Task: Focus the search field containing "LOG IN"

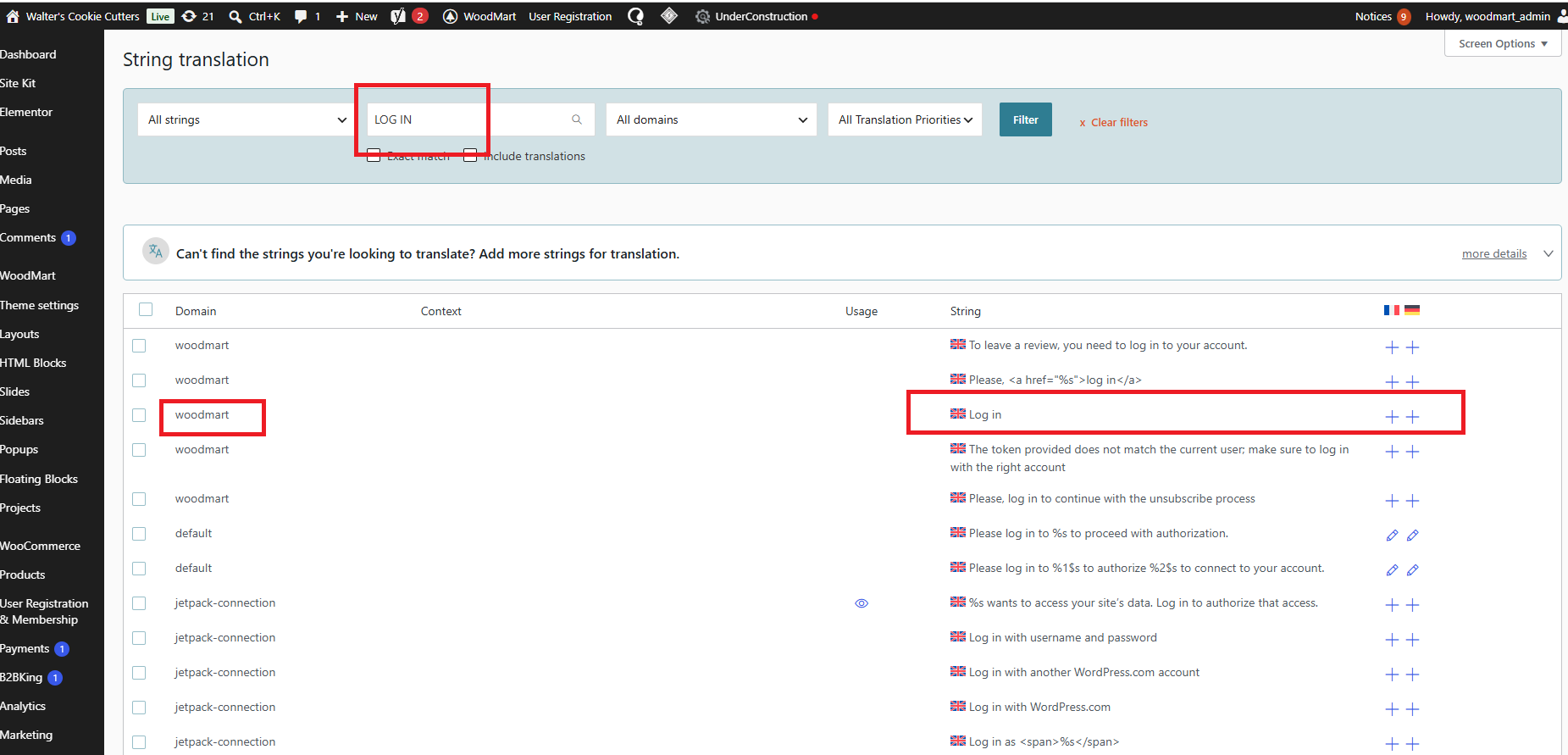Action: tap(480, 119)
